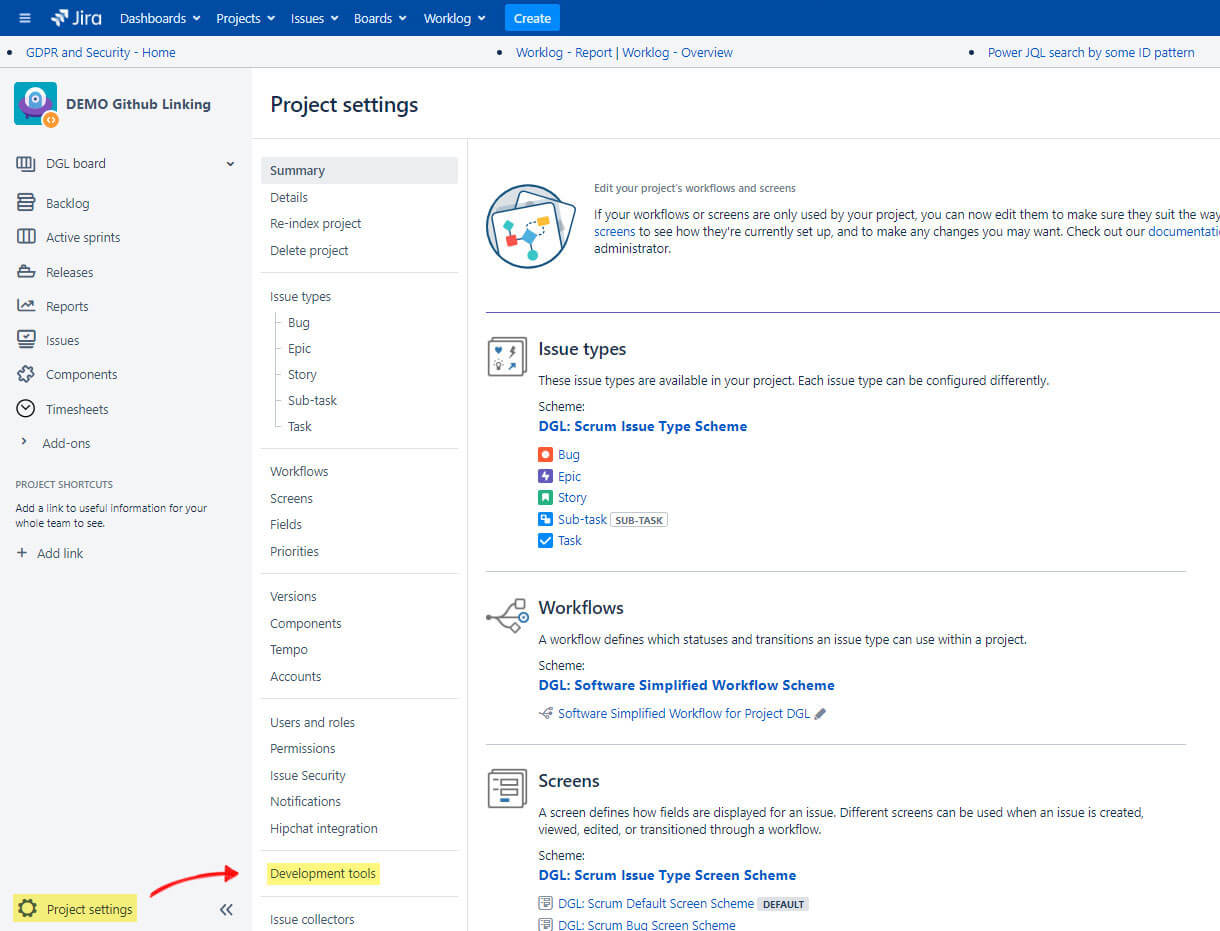Screen dimensions: 1220x931
Task: Collapse the sidebar with double chevron
Action: click(226, 909)
